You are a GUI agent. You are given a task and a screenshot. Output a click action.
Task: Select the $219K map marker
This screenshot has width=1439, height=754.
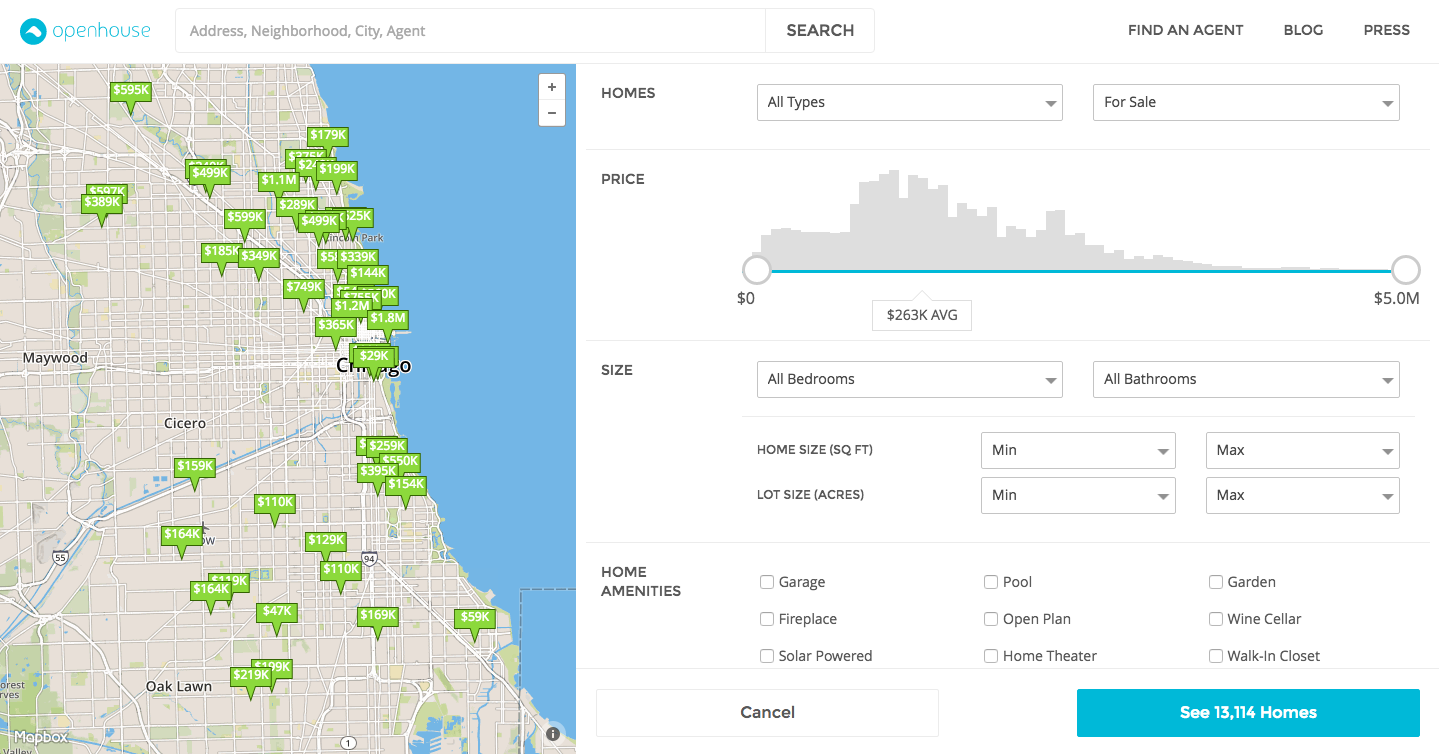tap(251, 675)
